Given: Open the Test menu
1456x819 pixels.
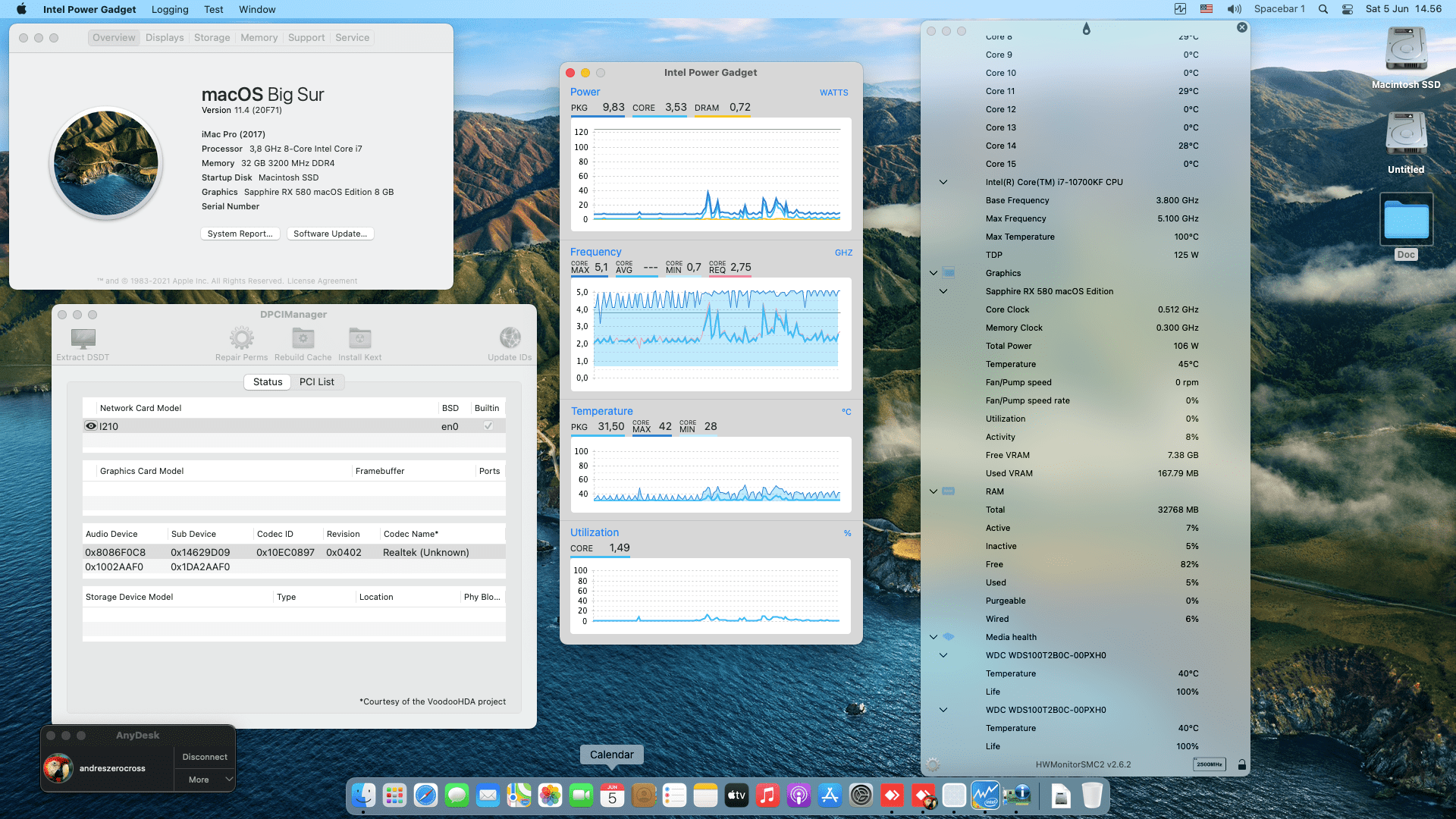Looking at the screenshot, I should pyautogui.click(x=213, y=9).
